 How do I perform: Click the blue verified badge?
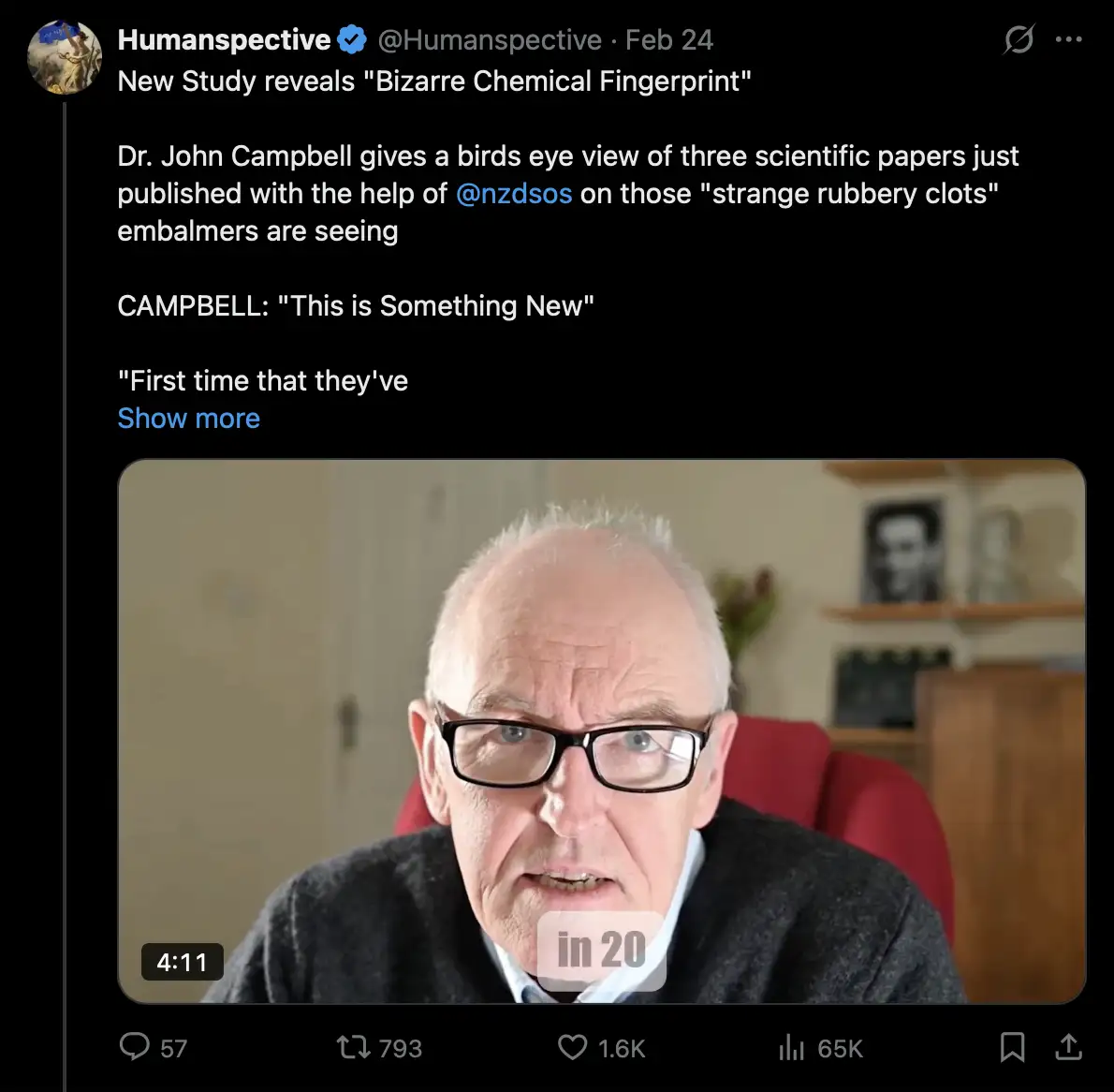click(x=352, y=40)
